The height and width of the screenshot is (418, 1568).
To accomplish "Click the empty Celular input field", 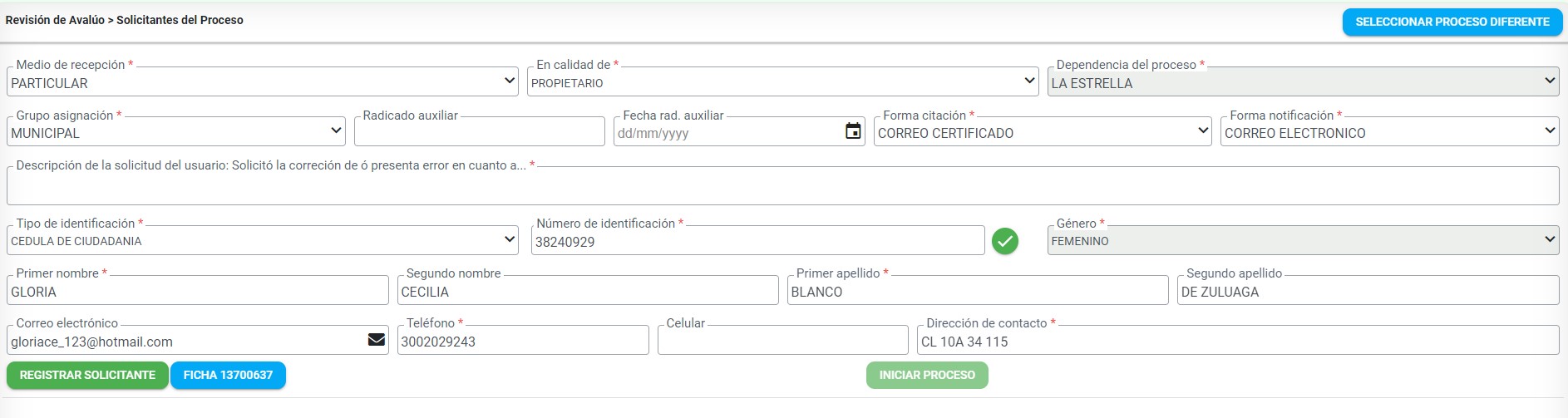I will (782, 342).
